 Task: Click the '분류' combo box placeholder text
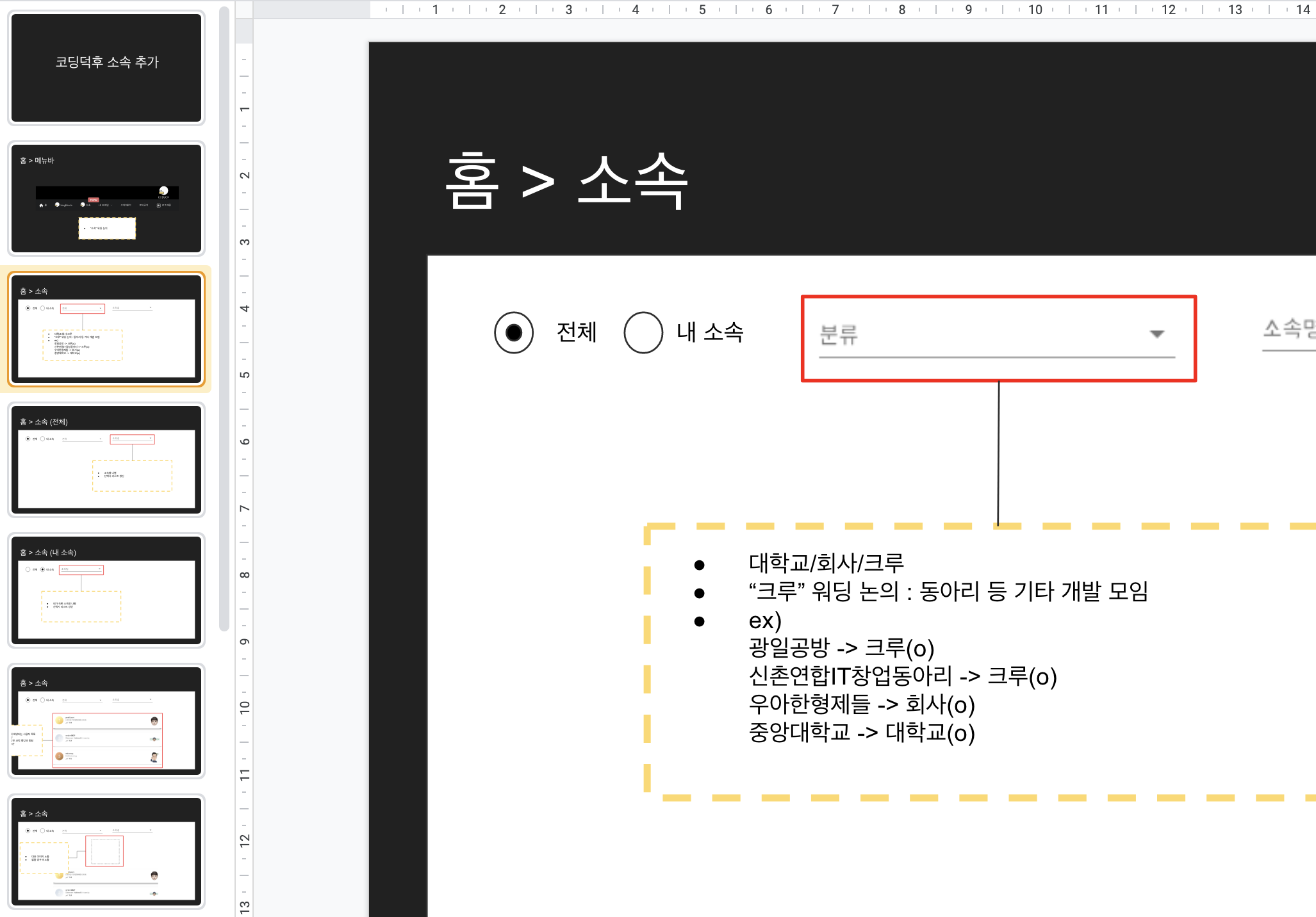[x=839, y=335]
